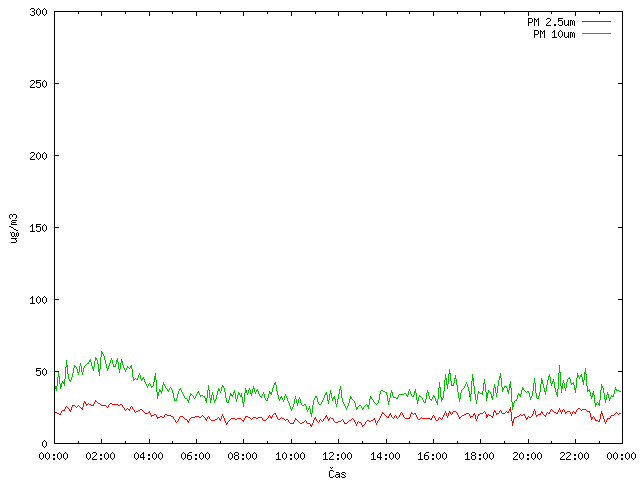Click the green PM 10 peak near 02:00

tap(102, 352)
